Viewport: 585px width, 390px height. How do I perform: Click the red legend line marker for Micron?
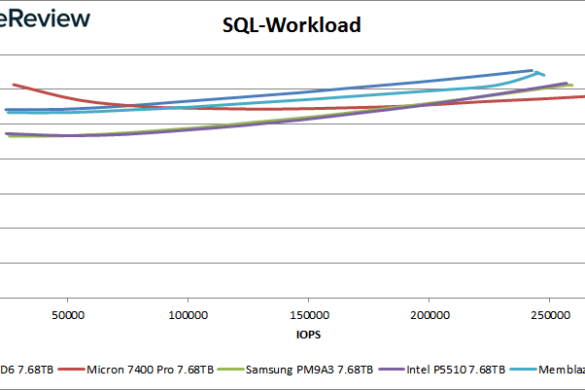pyautogui.click(x=72, y=369)
